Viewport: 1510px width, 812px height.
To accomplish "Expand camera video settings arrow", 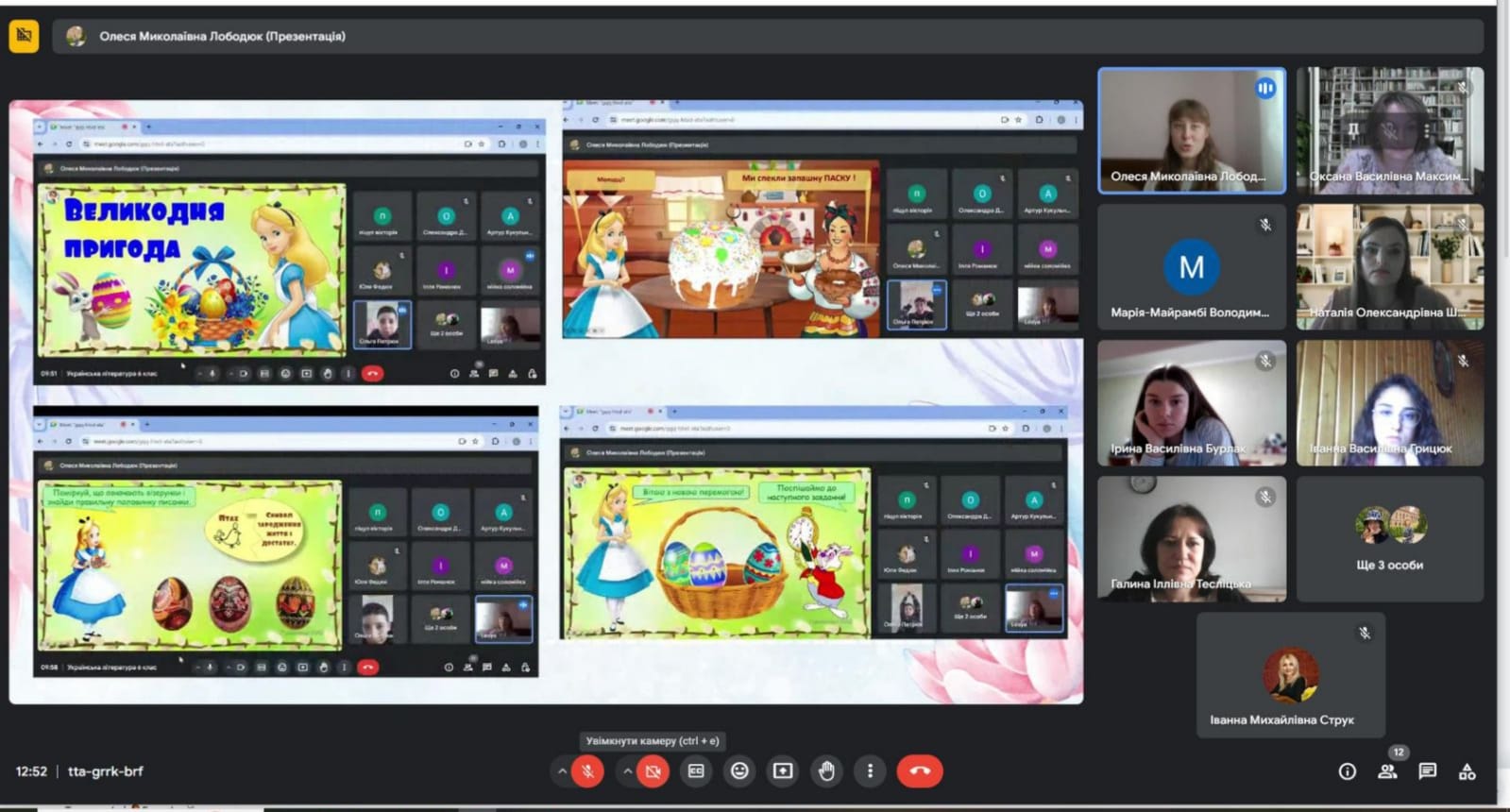I will (627, 771).
